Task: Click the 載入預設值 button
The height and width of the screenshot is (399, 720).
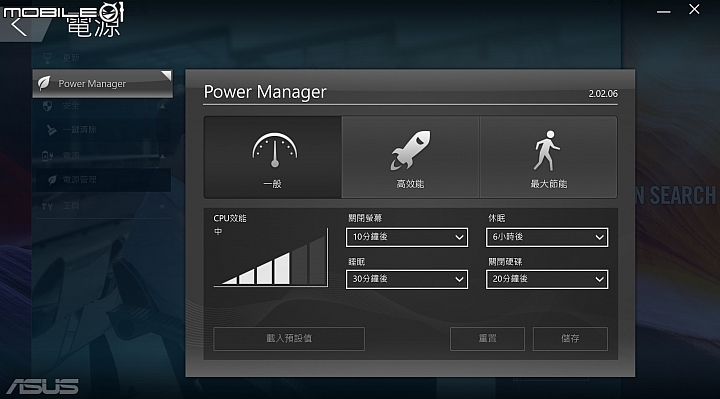Action: point(289,339)
